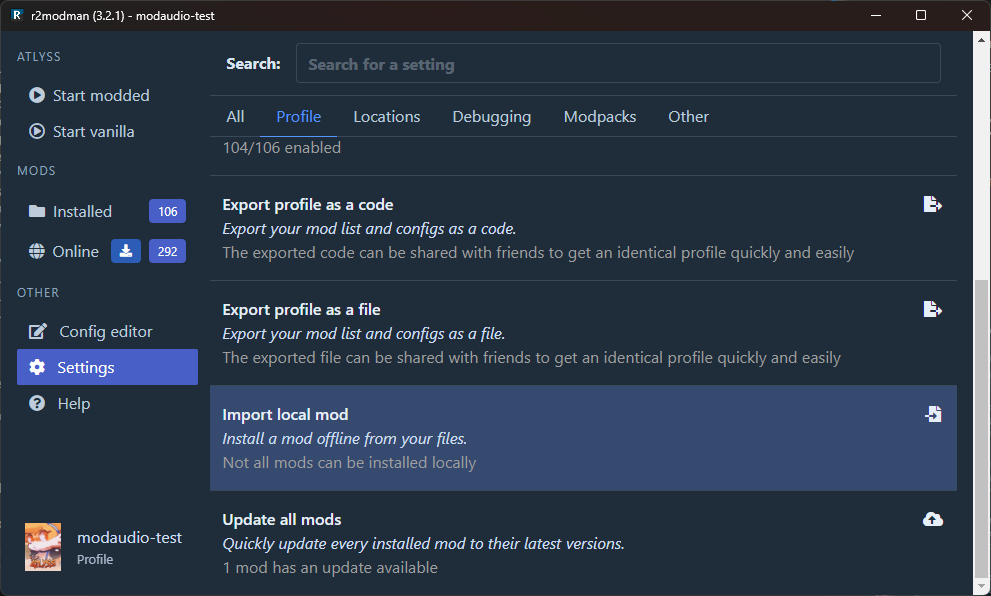Open the Installed mods list

[x=82, y=212]
